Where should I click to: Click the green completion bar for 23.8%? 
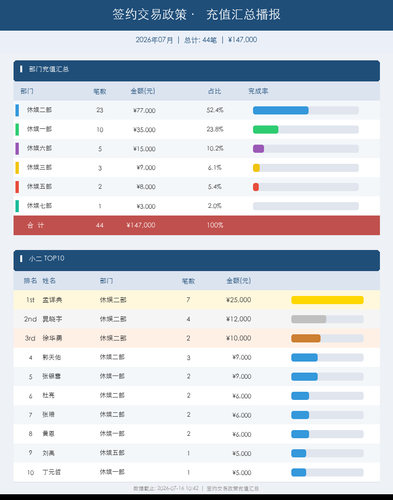266,129
